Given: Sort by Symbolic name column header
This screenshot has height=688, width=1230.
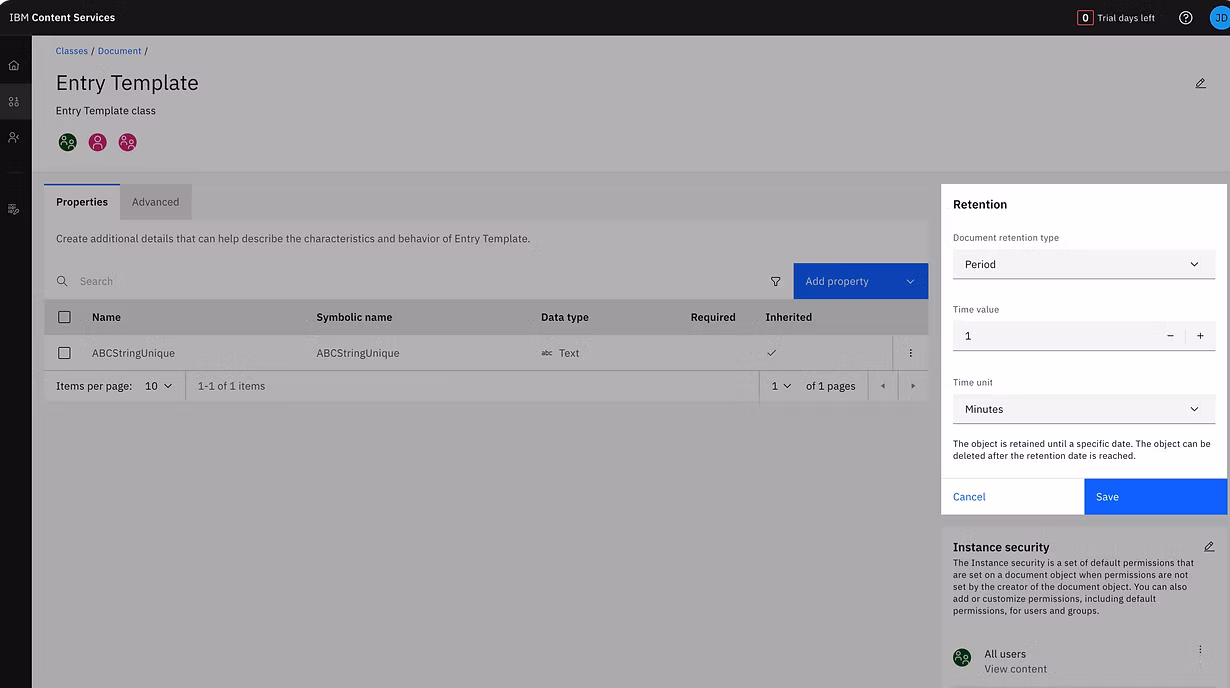Looking at the screenshot, I should click(354, 317).
